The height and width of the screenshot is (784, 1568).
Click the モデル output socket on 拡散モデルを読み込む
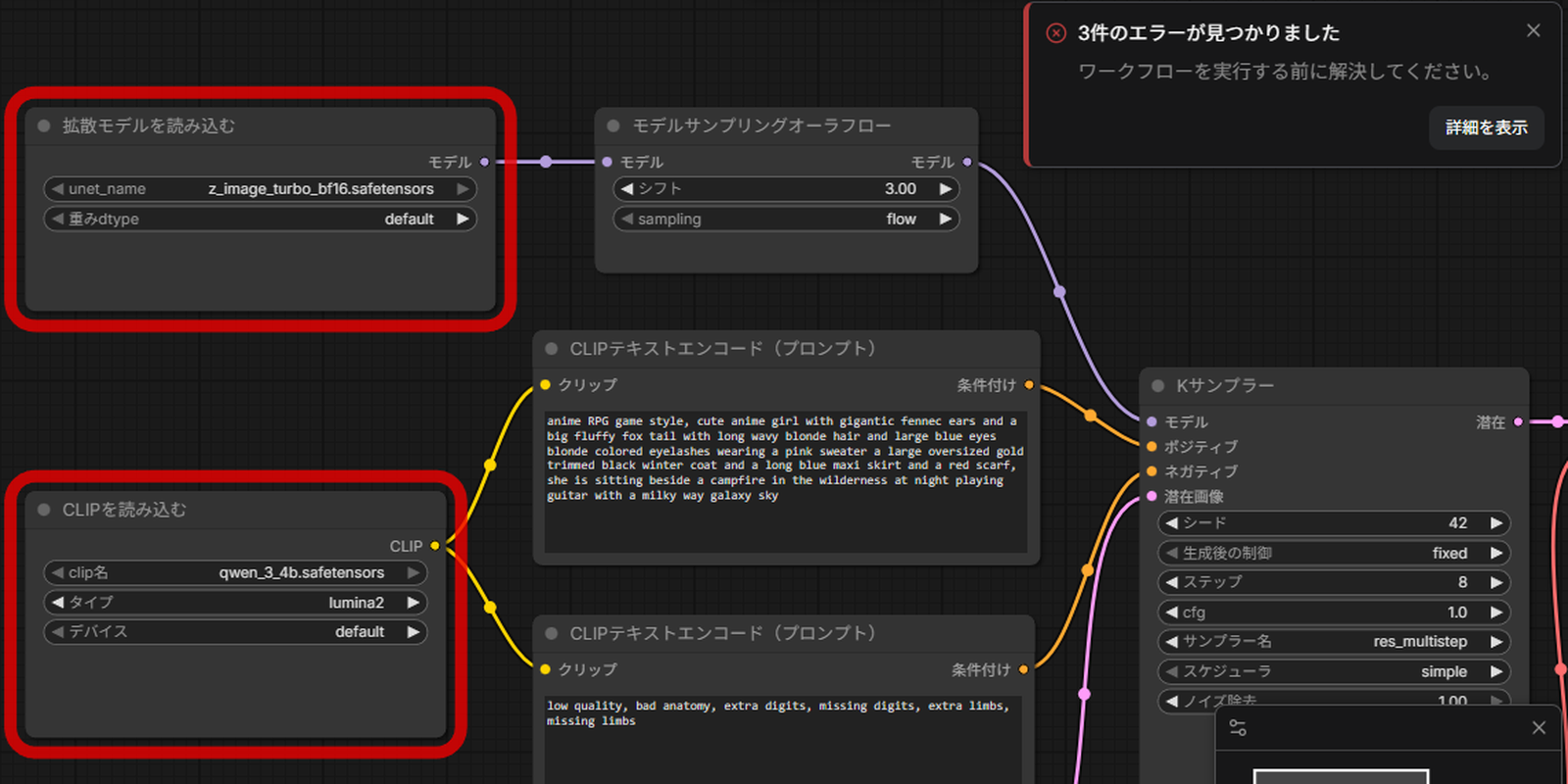485,162
